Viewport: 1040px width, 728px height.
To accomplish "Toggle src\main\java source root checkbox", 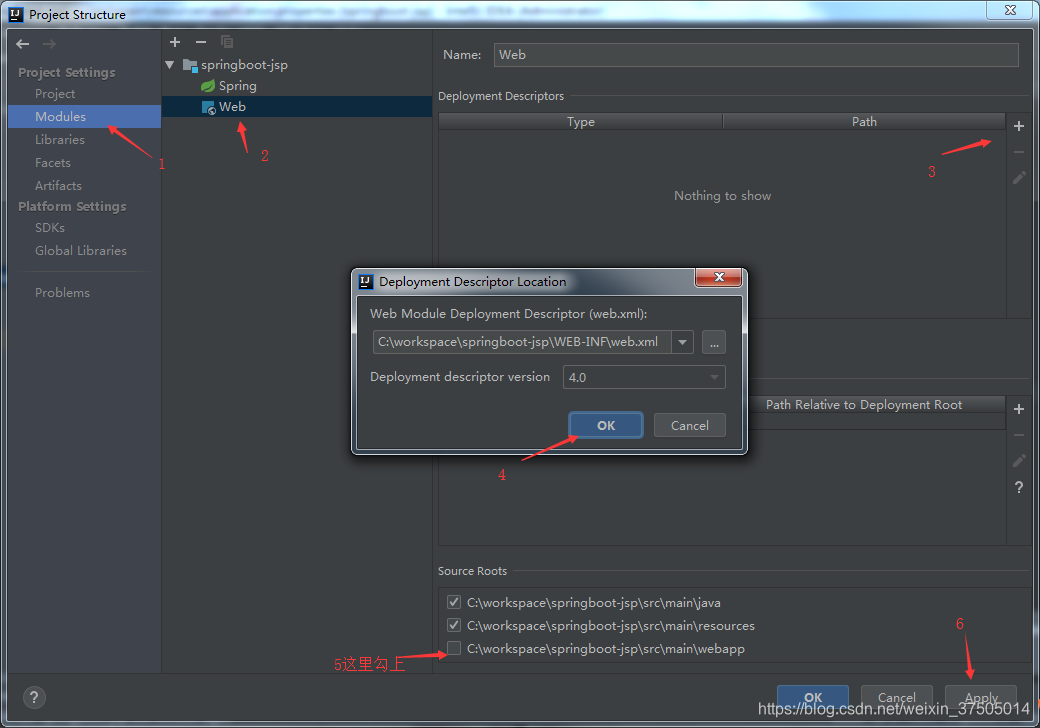I will [454, 602].
